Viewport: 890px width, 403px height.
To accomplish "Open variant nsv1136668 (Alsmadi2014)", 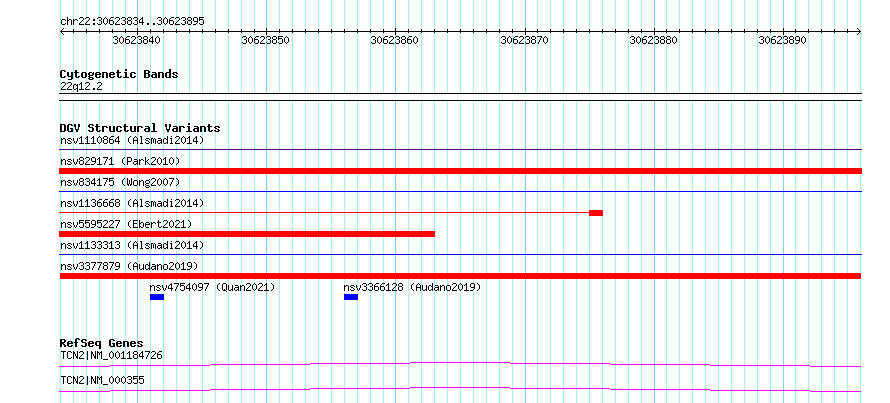I will pos(132,203).
